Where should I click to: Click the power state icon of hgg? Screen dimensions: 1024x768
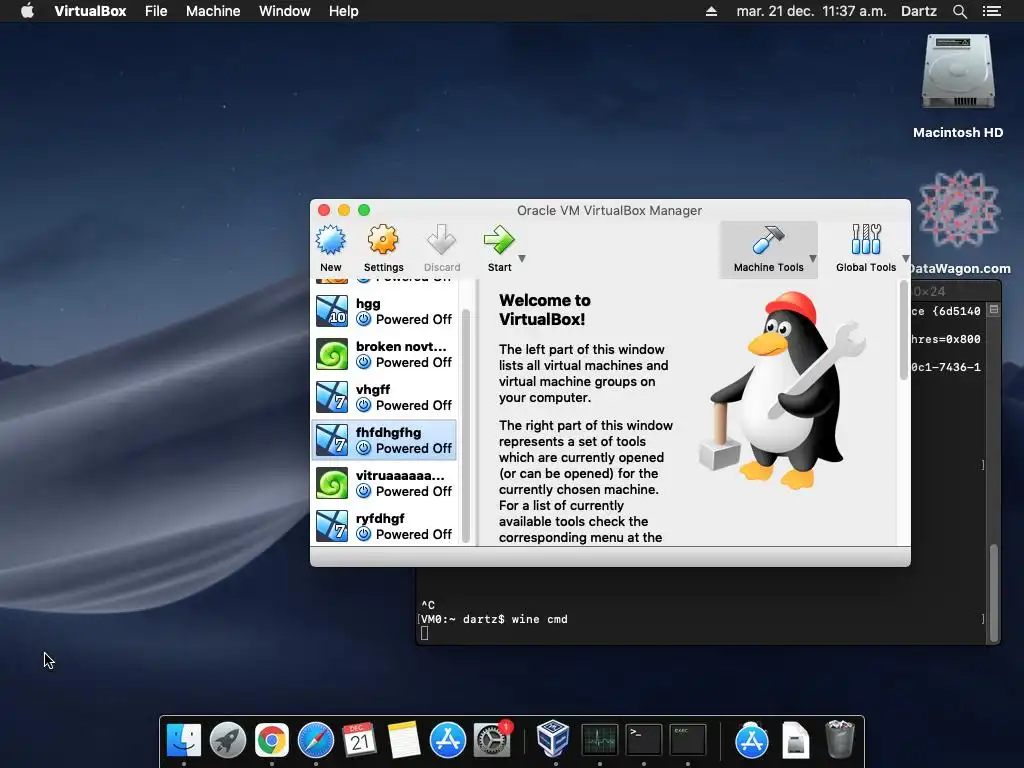364,319
